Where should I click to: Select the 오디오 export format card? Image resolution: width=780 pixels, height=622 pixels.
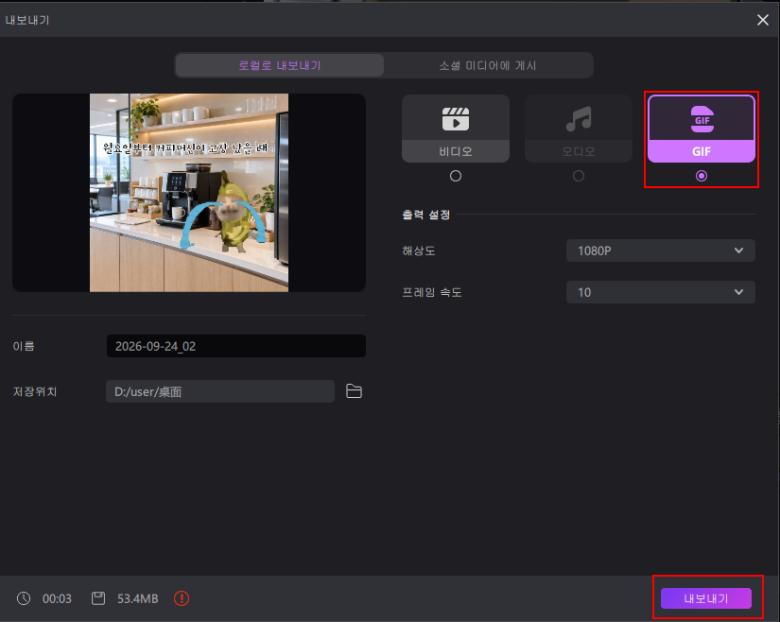(578, 128)
